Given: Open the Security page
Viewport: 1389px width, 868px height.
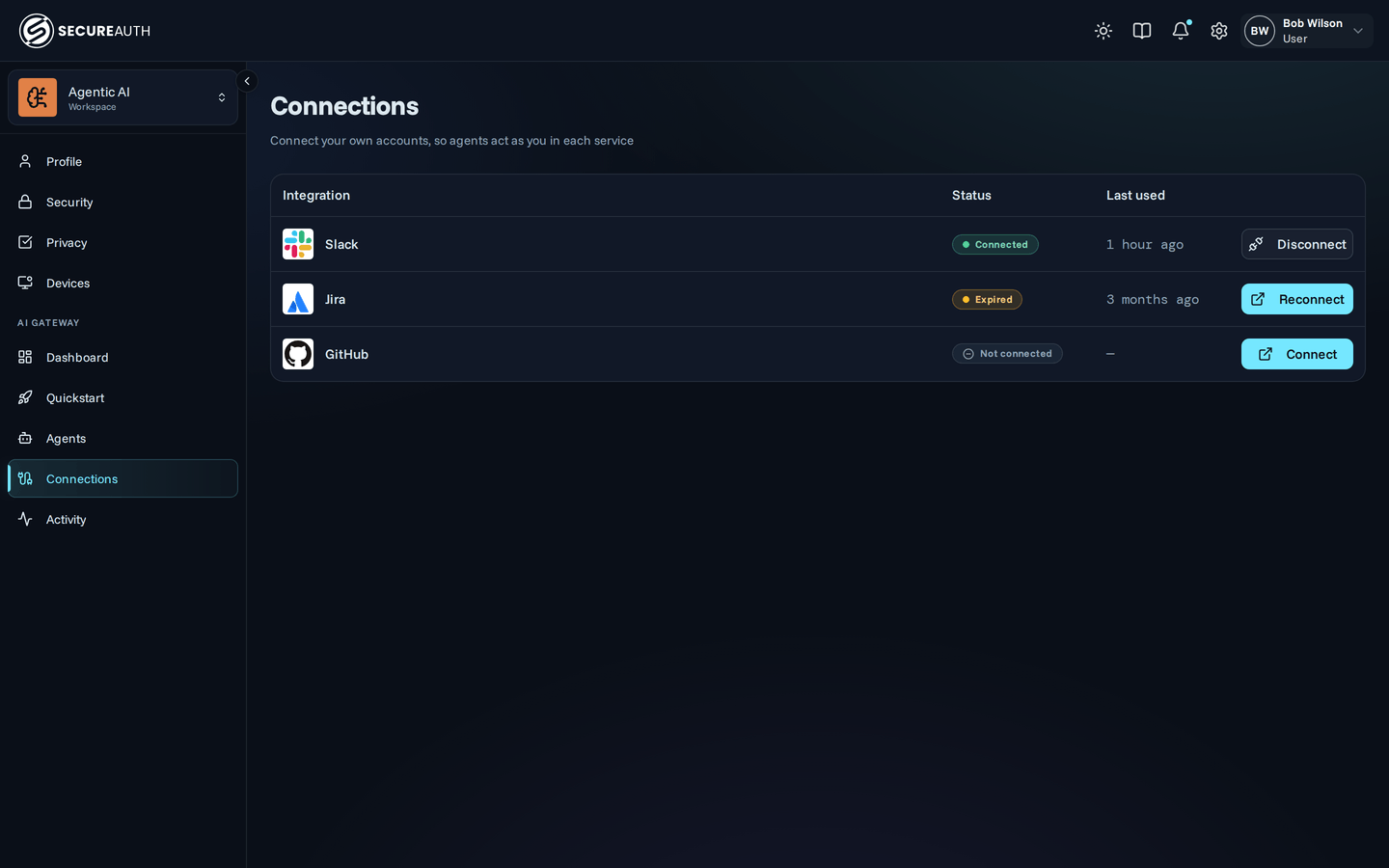Looking at the screenshot, I should click(123, 202).
